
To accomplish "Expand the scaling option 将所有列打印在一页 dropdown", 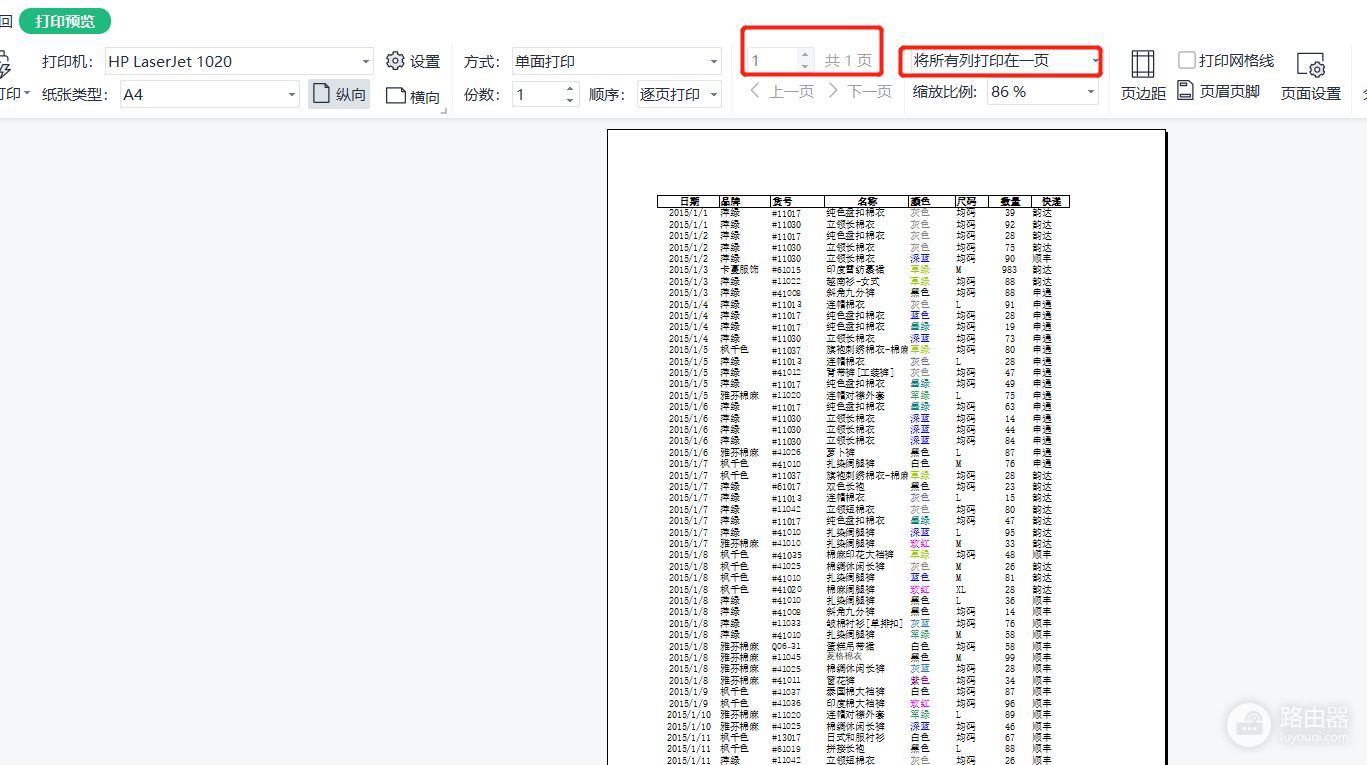I will pos(1001,62).
